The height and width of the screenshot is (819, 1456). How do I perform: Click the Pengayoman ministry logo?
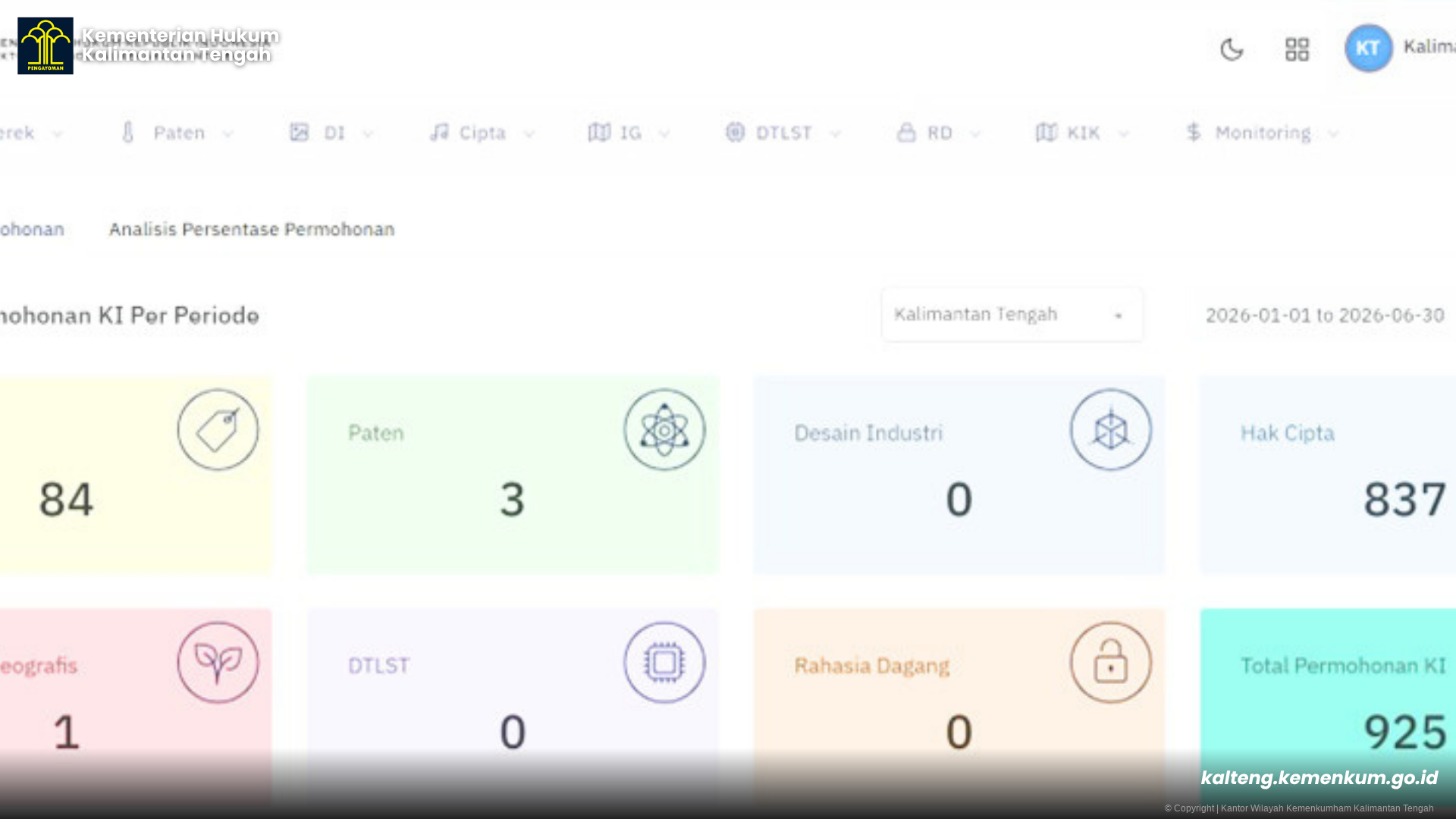click(x=45, y=45)
